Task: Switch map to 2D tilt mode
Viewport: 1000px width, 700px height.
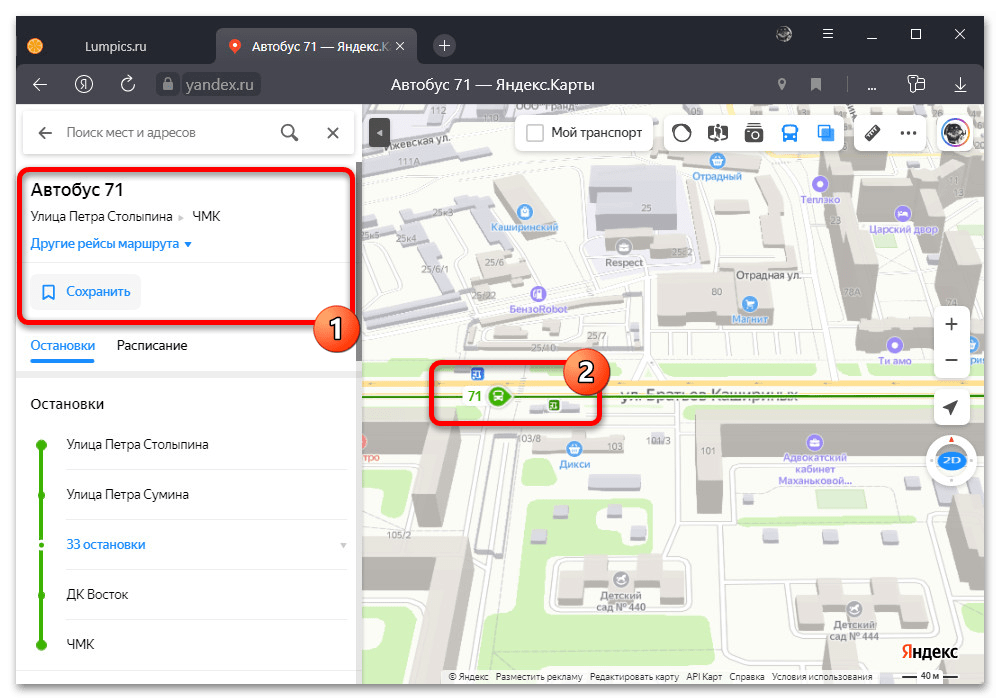Action: [x=950, y=461]
